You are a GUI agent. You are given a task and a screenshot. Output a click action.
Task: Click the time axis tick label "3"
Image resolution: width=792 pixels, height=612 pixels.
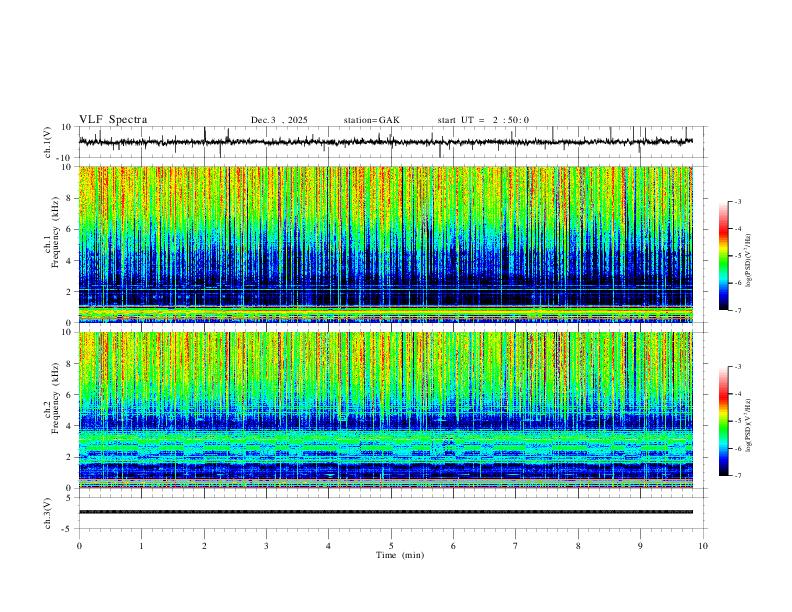coord(266,546)
